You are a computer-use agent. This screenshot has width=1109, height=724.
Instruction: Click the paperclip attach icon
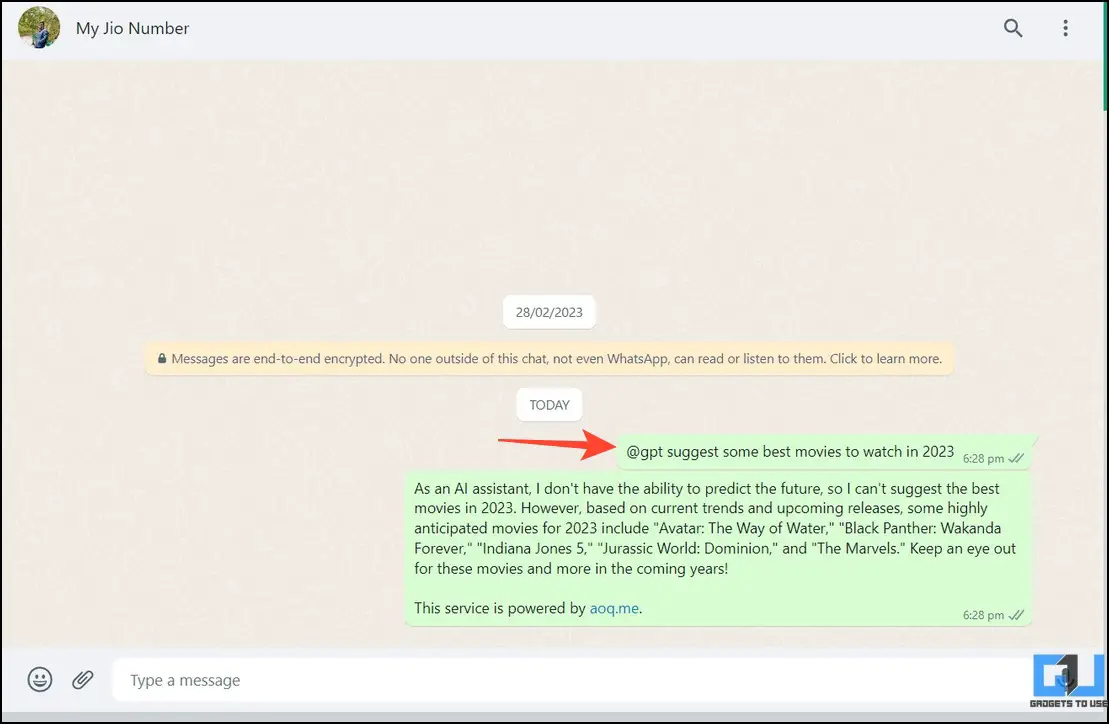click(x=83, y=679)
